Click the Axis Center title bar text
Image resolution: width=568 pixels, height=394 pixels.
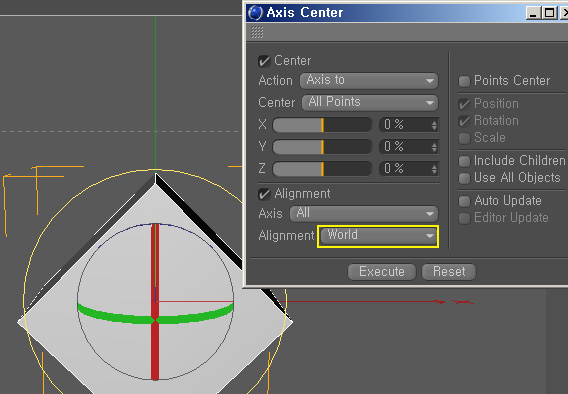304,13
